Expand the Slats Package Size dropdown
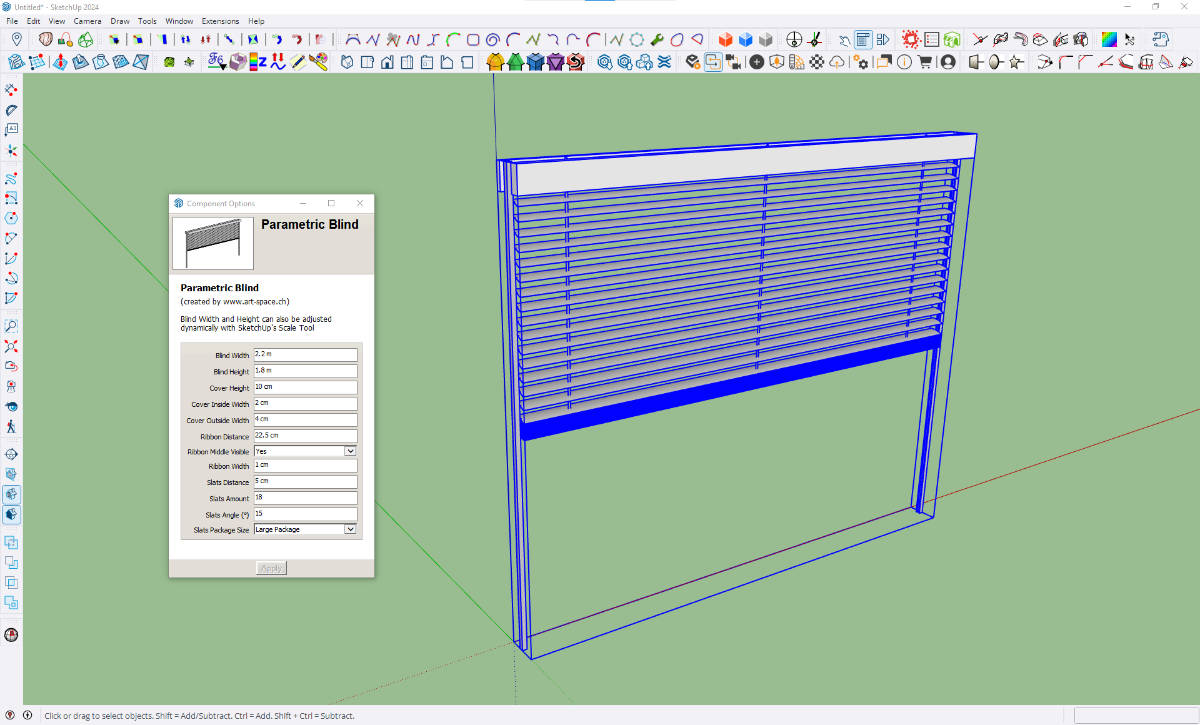 (x=350, y=529)
